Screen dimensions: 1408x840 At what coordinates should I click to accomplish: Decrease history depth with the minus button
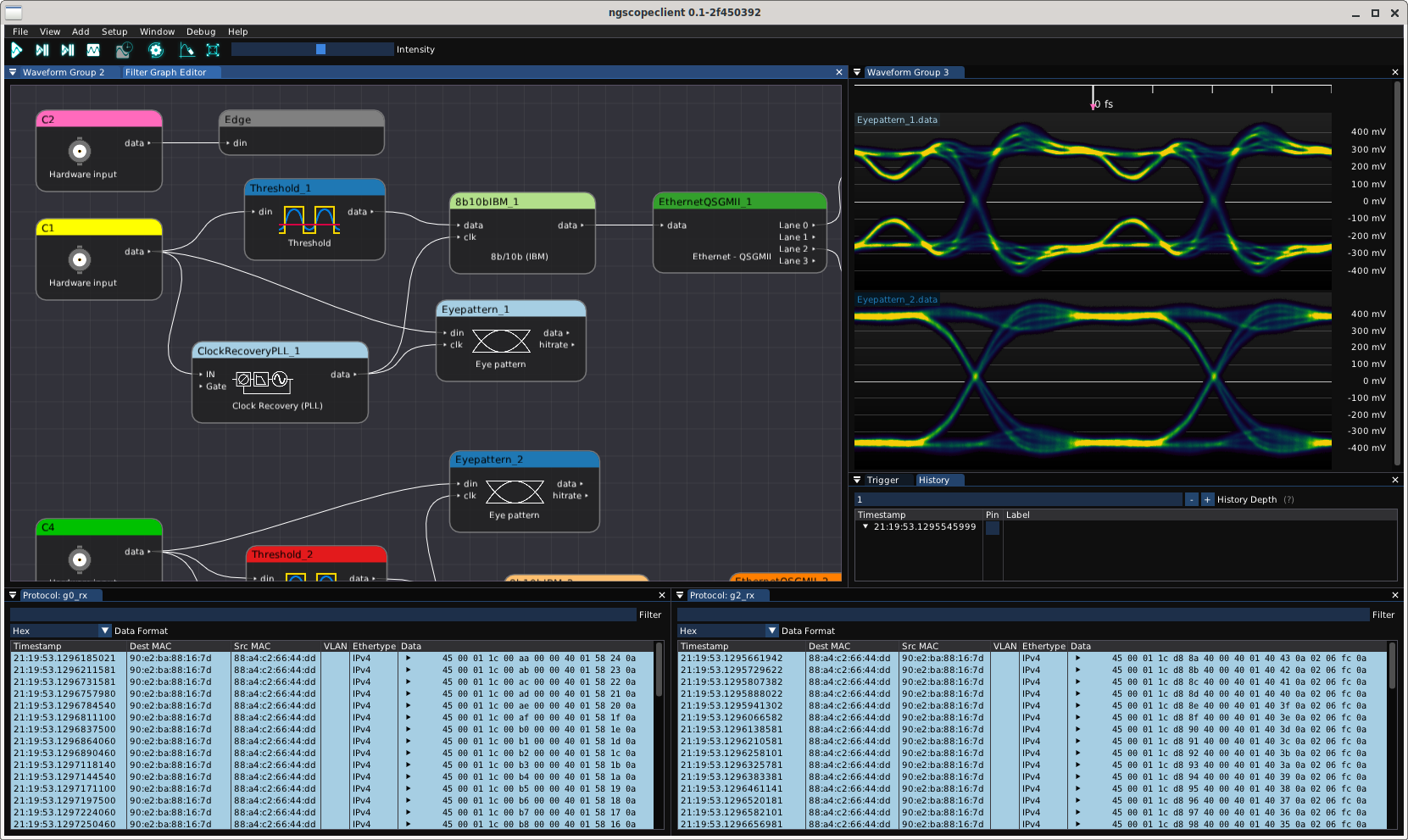[x=1191, y=499]
